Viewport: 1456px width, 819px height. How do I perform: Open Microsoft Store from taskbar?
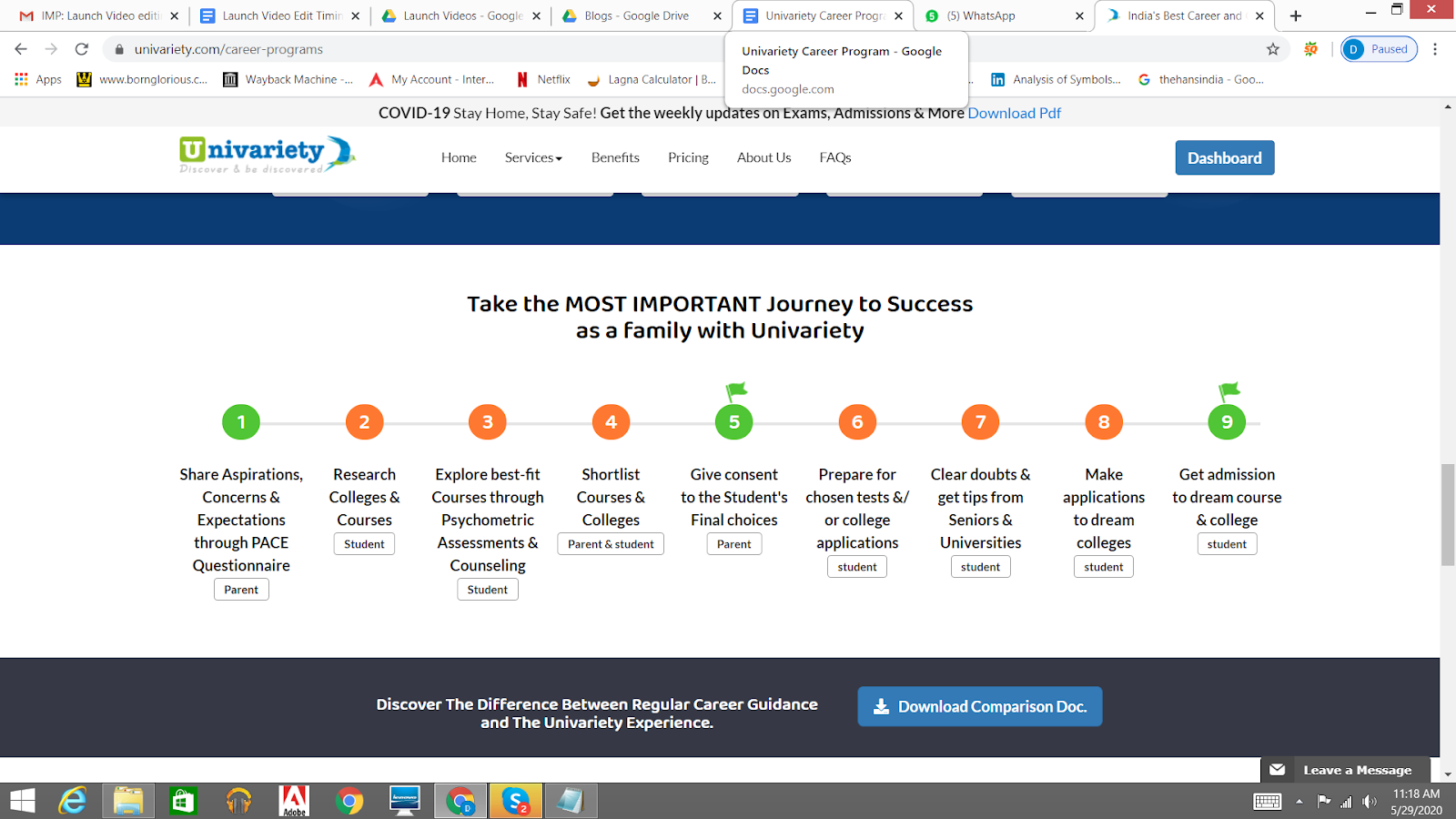point(183,801)
